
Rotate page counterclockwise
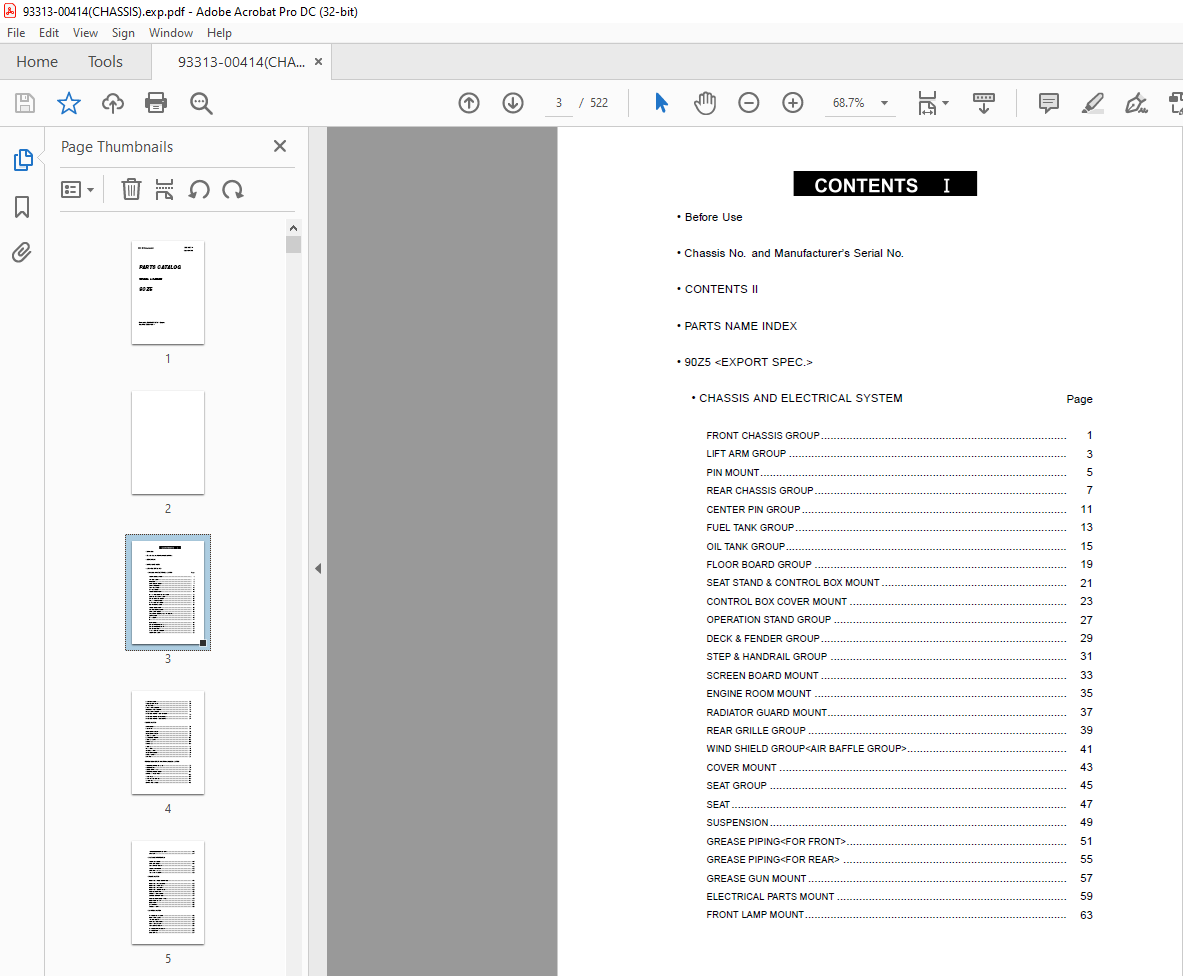click(199, 189)
